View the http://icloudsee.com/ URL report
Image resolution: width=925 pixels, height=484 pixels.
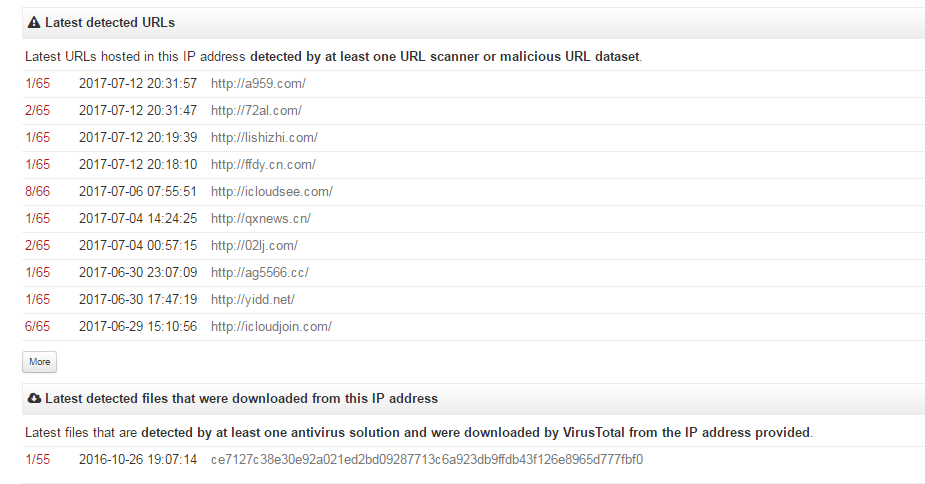272,192
